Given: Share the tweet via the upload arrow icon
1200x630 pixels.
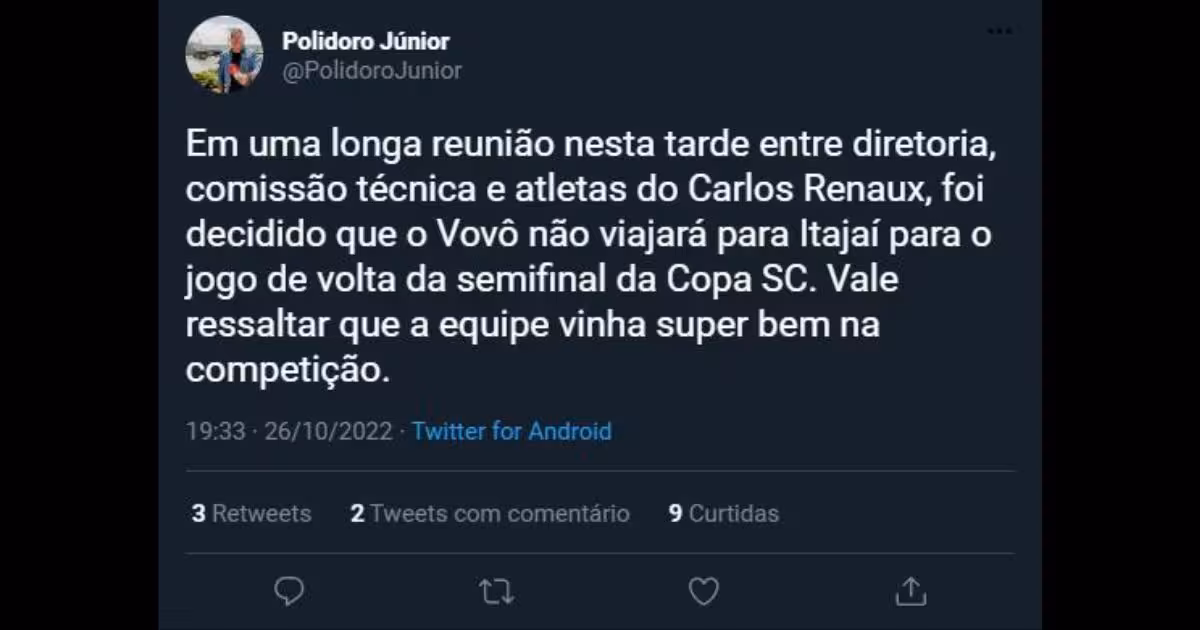Looking at the screenshot, I should (x=910, y=591).
